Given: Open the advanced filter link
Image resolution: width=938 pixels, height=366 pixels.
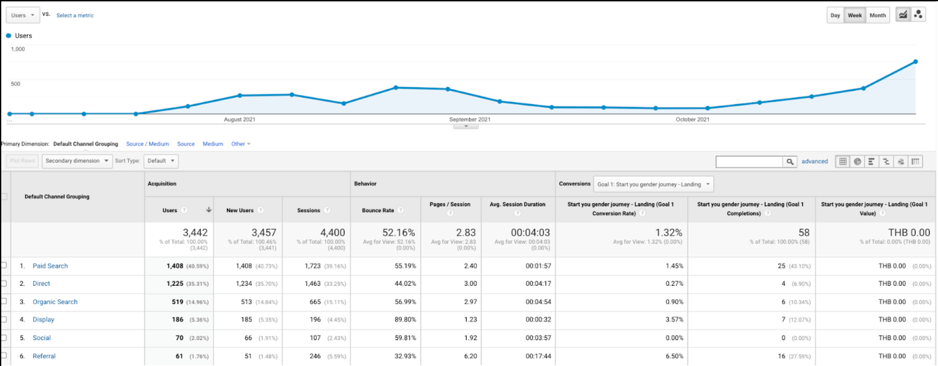Looking at the screenshot, I should [x=815, y=161].
